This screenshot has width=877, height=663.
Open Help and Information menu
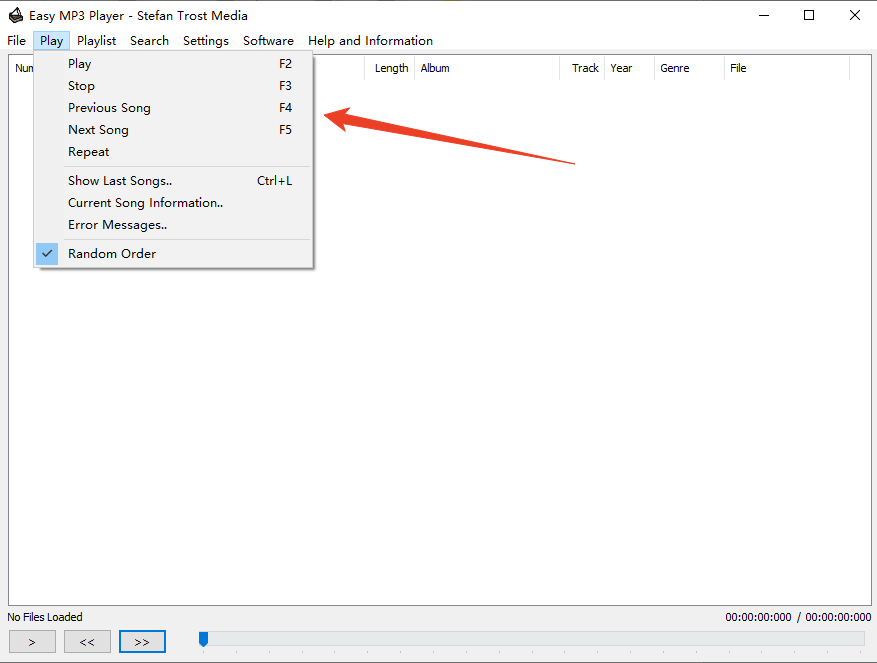tap(370, 41)
